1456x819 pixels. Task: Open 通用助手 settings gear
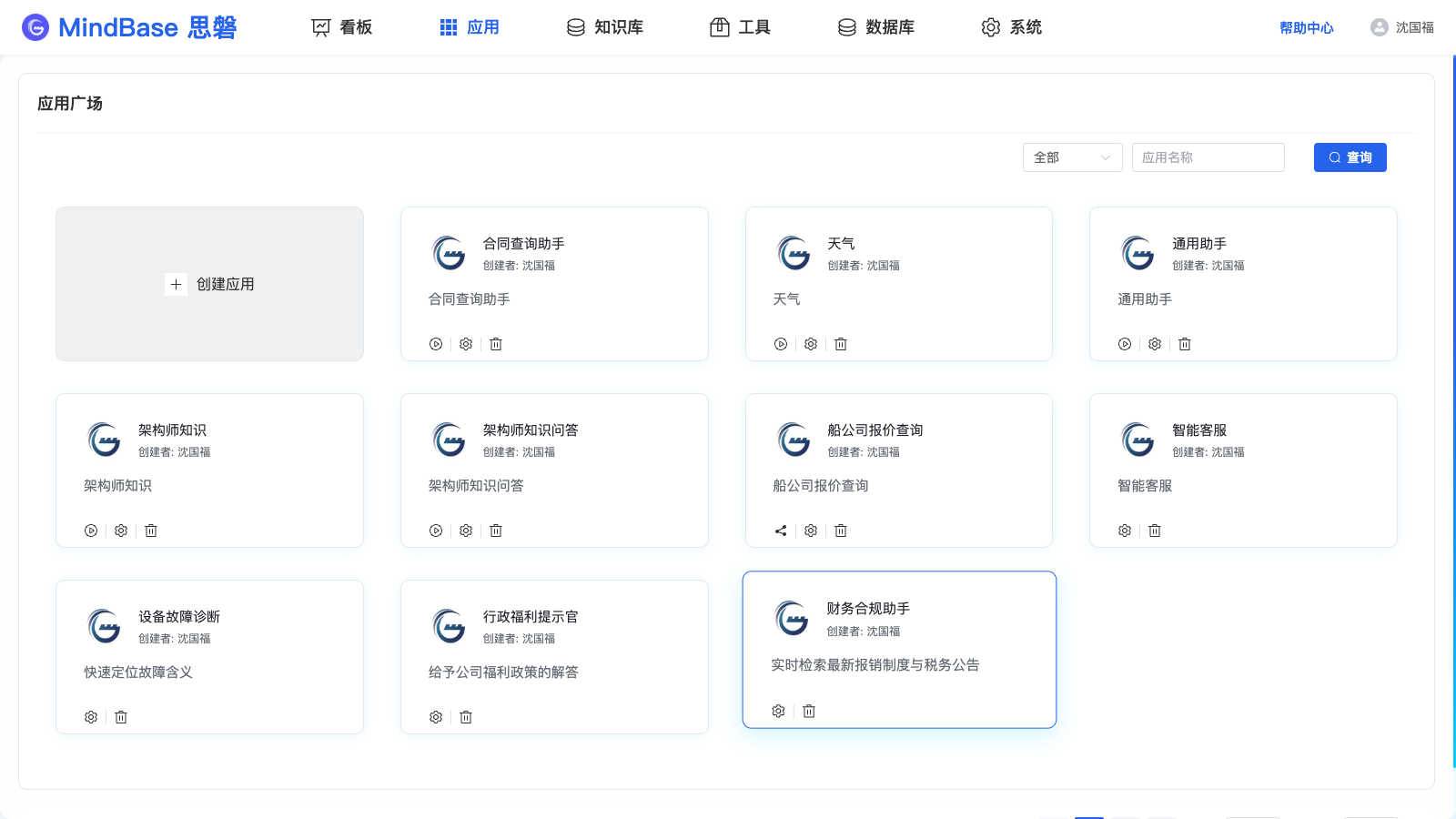tap(1155, 344)
